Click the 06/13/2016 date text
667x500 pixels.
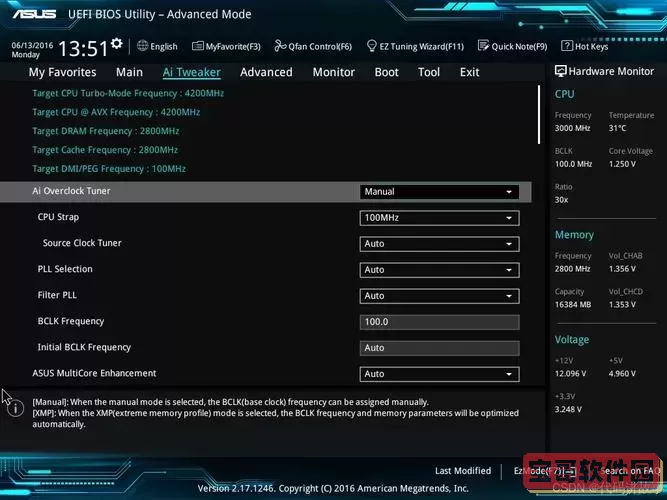click(32, 45)
